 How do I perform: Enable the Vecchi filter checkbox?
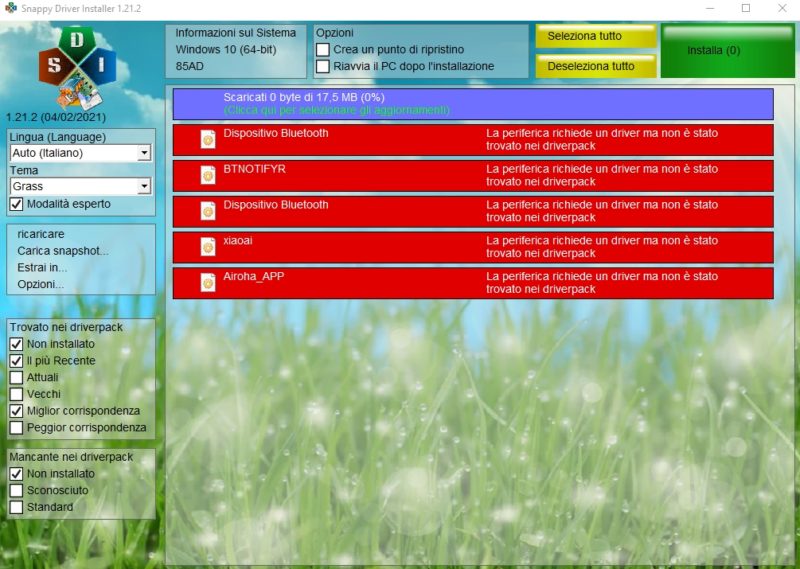(x=16, y=394)
